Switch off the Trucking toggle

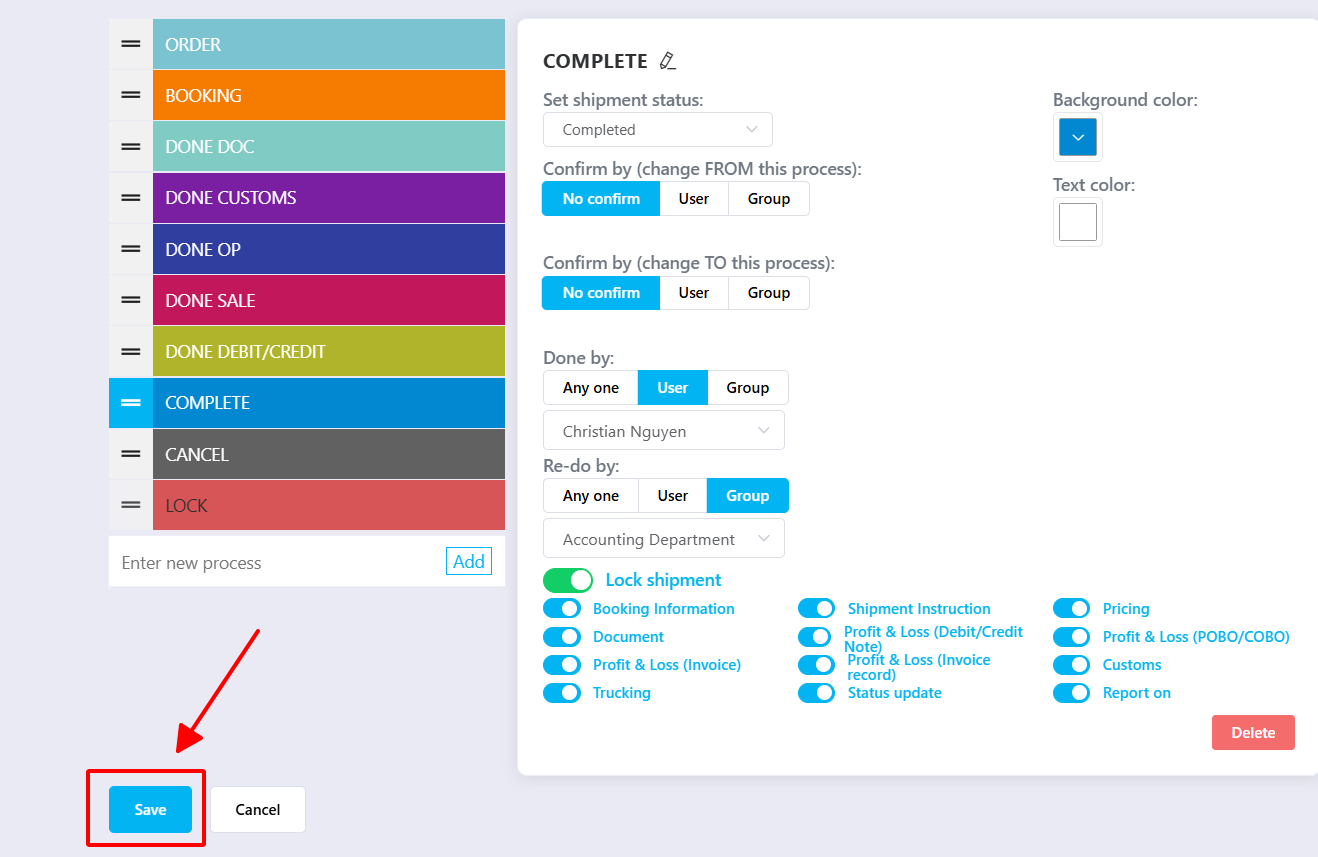[x=562, y=692]
